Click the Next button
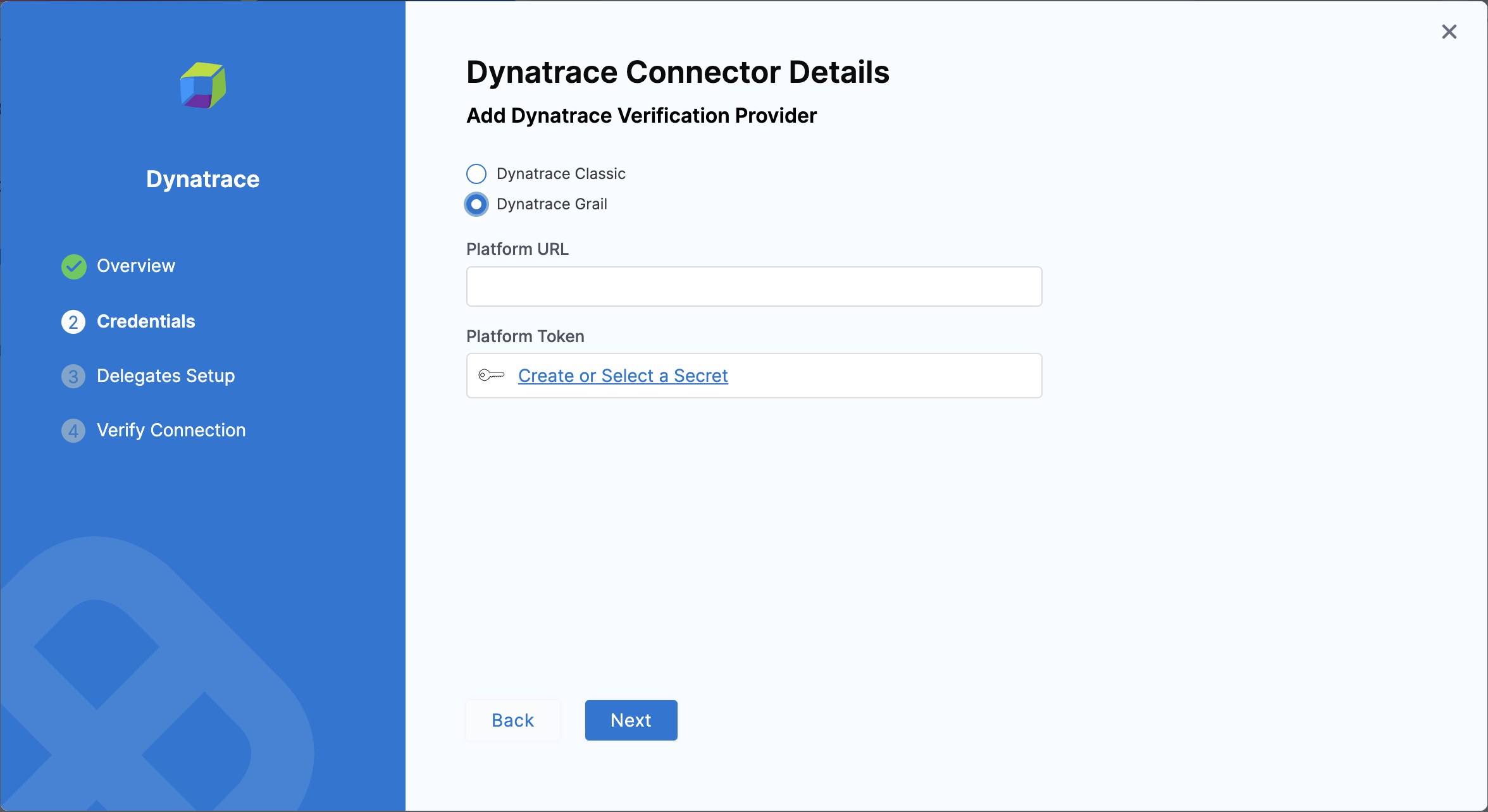1488x812 pixels. [631, 720]
